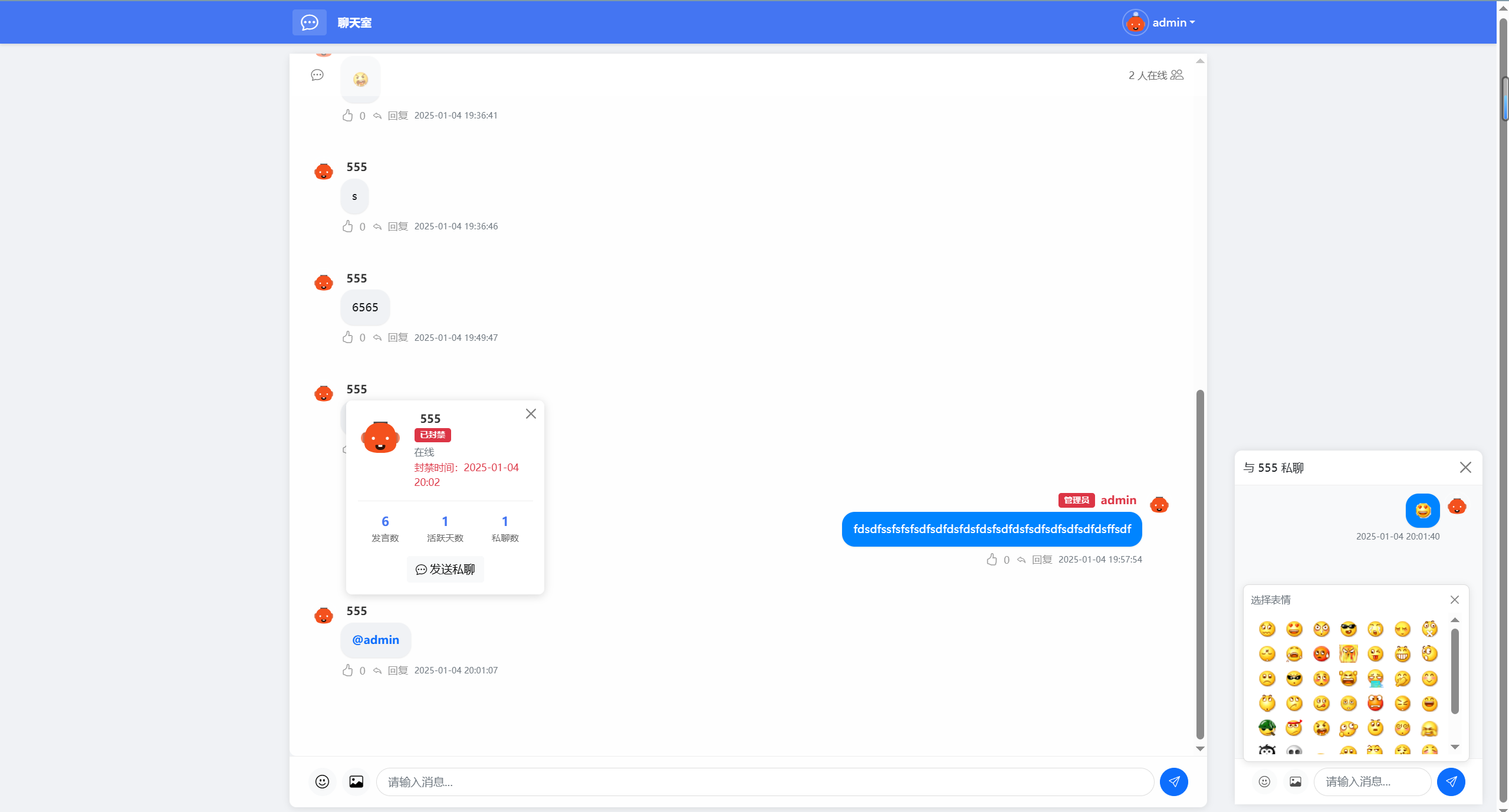This screenshot has width=1509, height=812.
Task: Click the emoji button in main chat input
Action: pyautogui.click(x=322, y=782)
